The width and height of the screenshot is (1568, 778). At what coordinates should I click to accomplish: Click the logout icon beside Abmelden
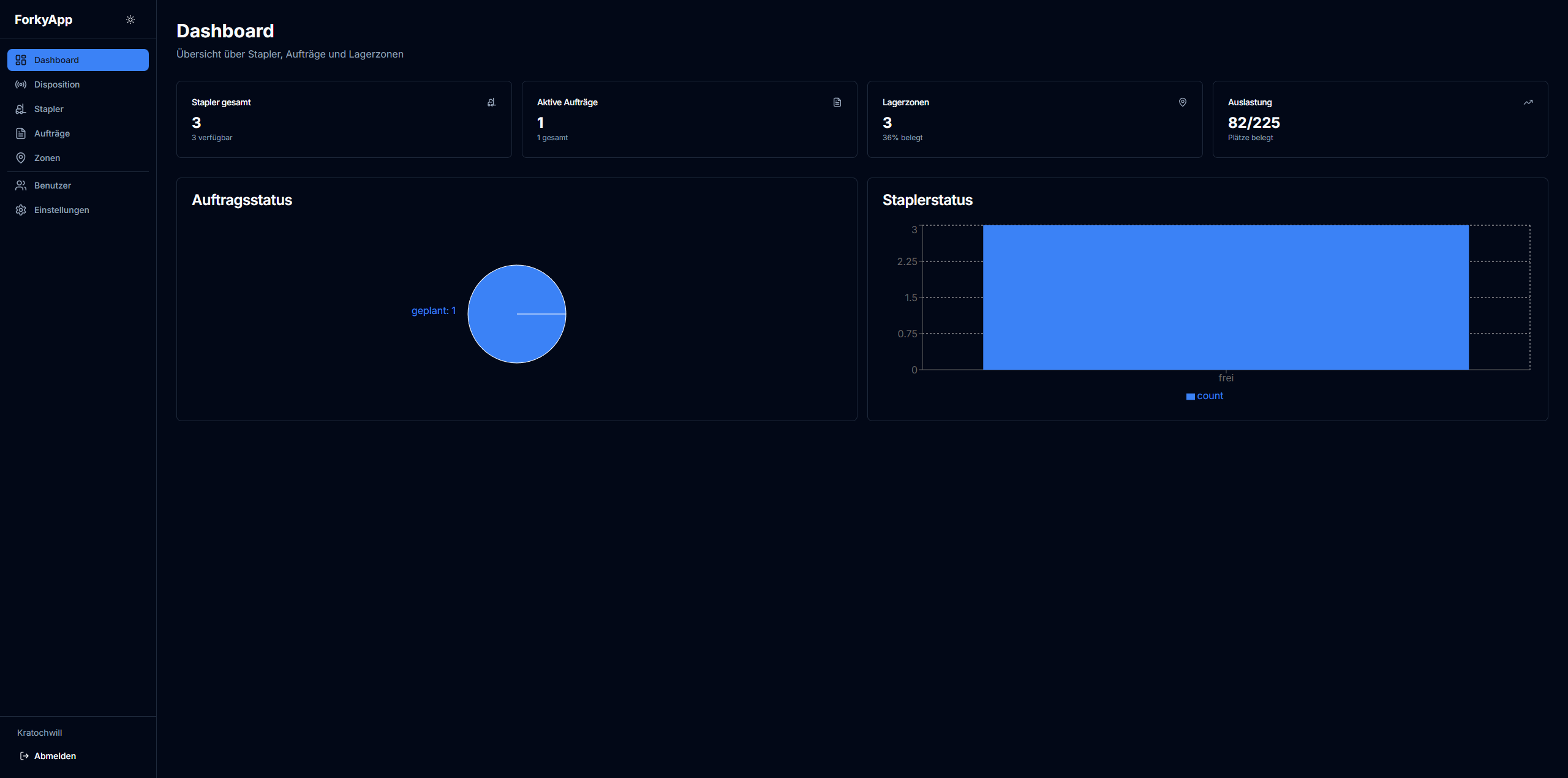[x=23, y=755]
